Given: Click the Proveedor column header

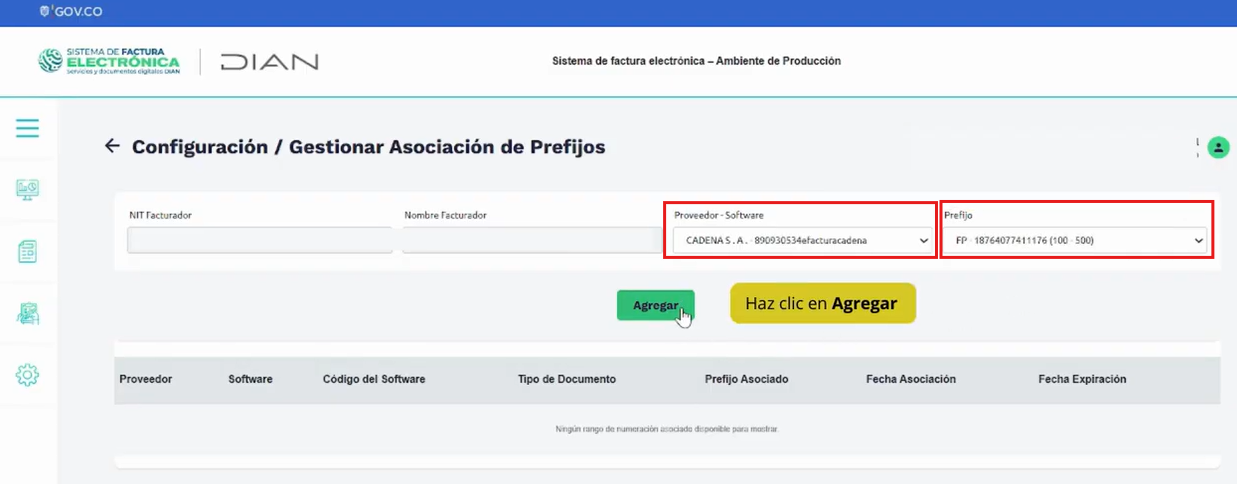Looking at the screenshot, I should 145,379.
